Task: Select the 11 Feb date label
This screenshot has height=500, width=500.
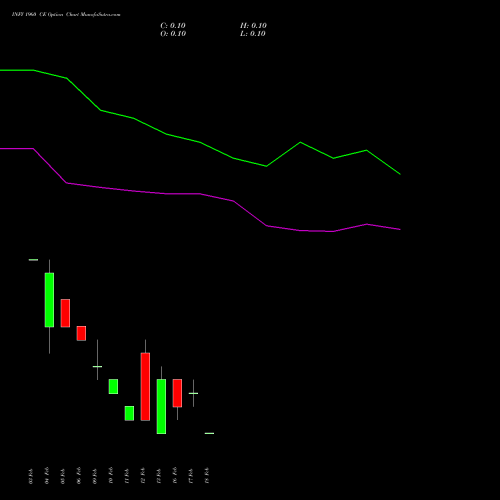Action: coord(127,476)
